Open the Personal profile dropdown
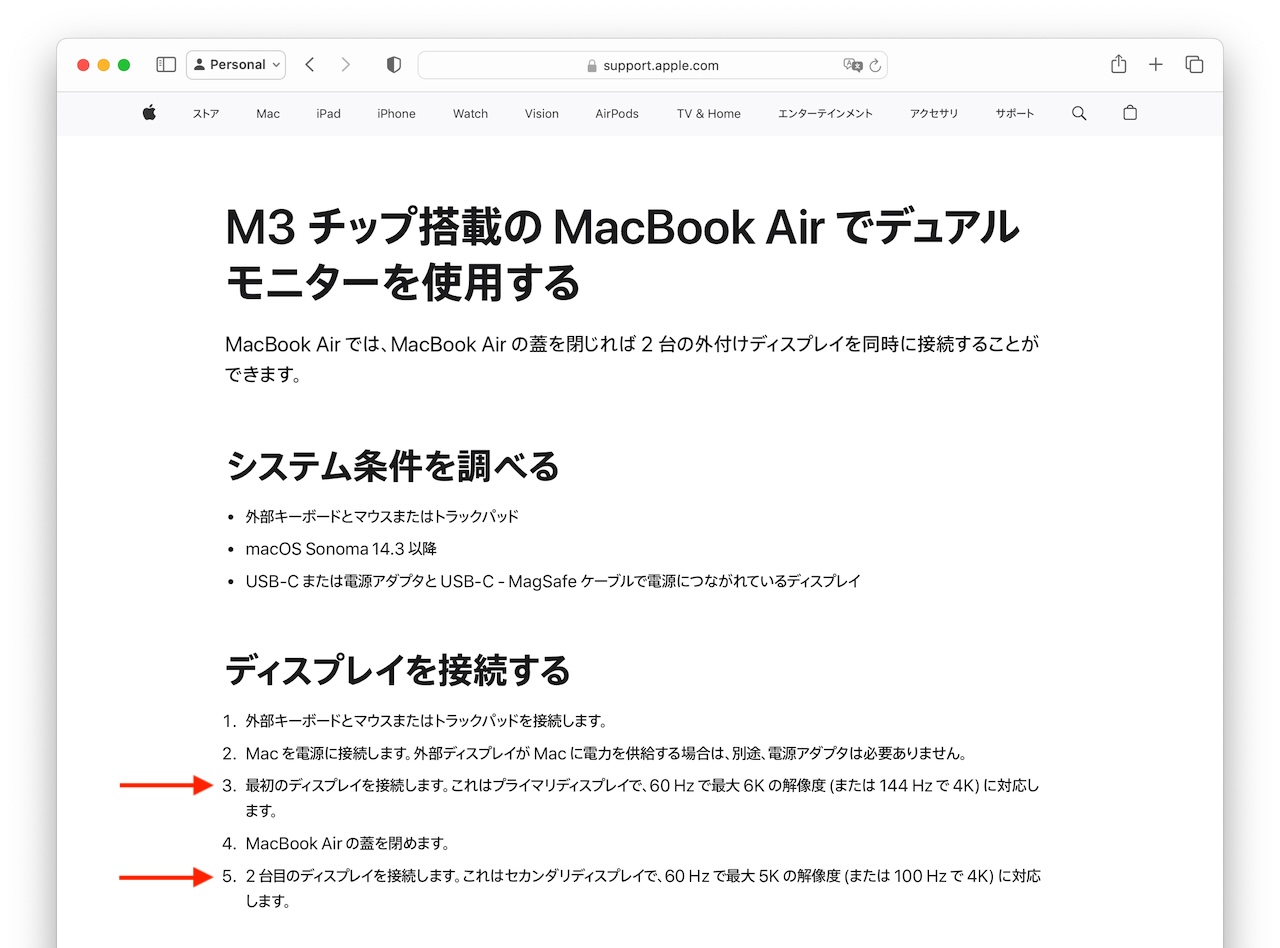Image resolution: width=1280 pixels, height=948 pixels. coord(236,65)
